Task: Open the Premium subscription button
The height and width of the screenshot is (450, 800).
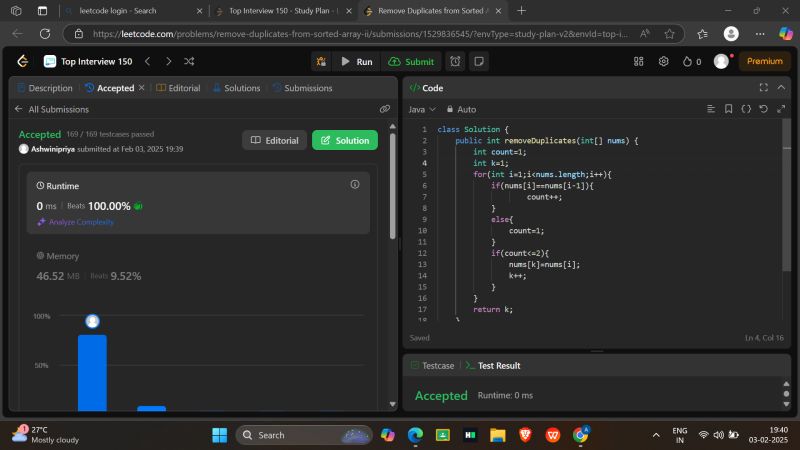Action: tap(764, 61)
